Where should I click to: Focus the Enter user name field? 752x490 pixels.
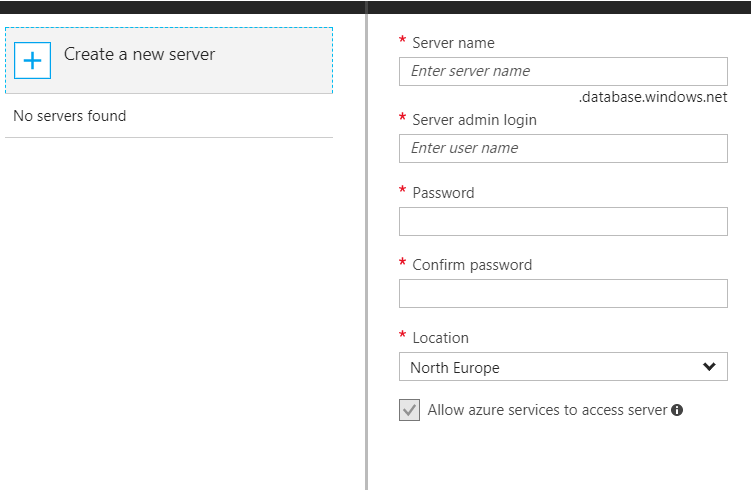563,148
